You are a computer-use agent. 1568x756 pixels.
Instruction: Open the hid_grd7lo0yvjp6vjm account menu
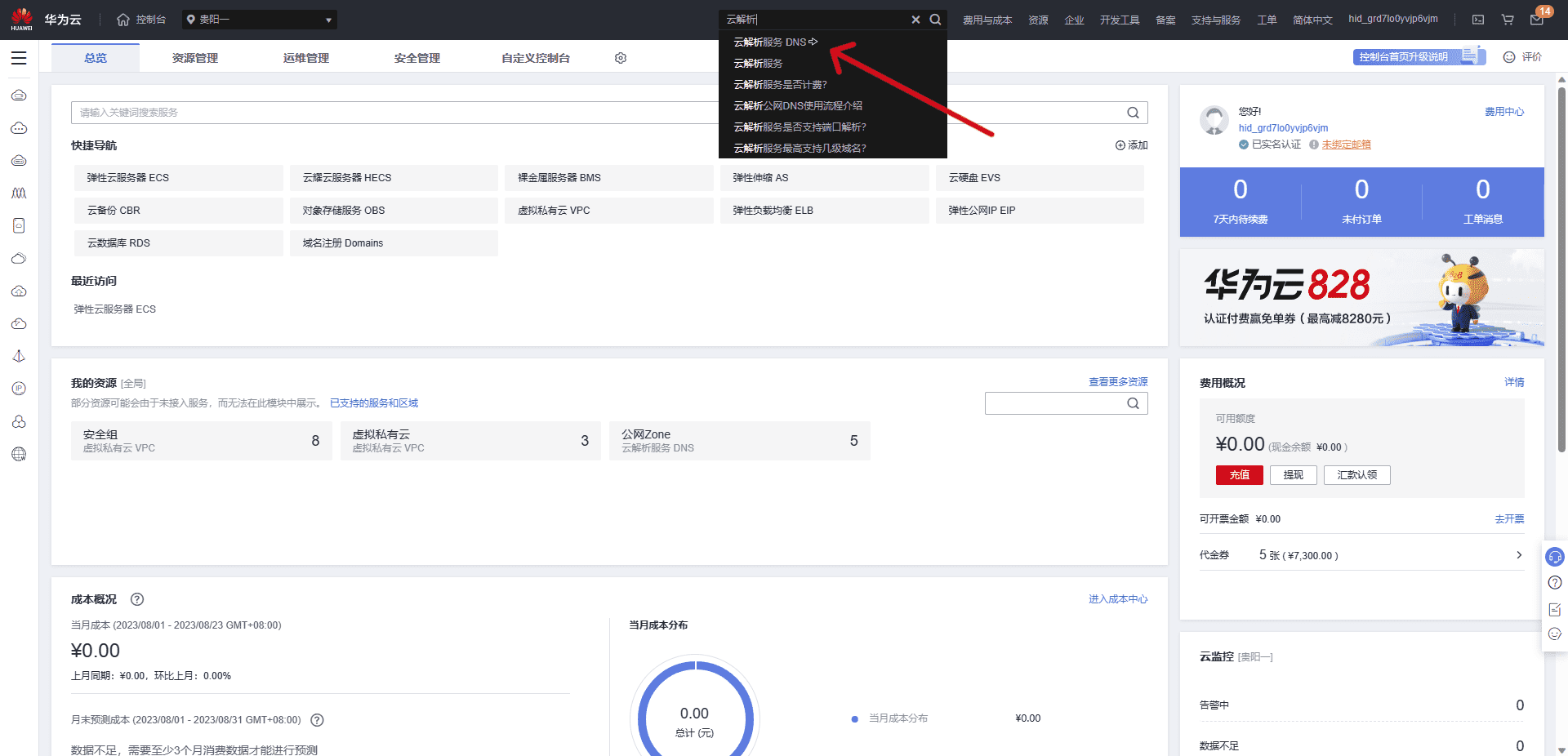tap(1393, 19)
